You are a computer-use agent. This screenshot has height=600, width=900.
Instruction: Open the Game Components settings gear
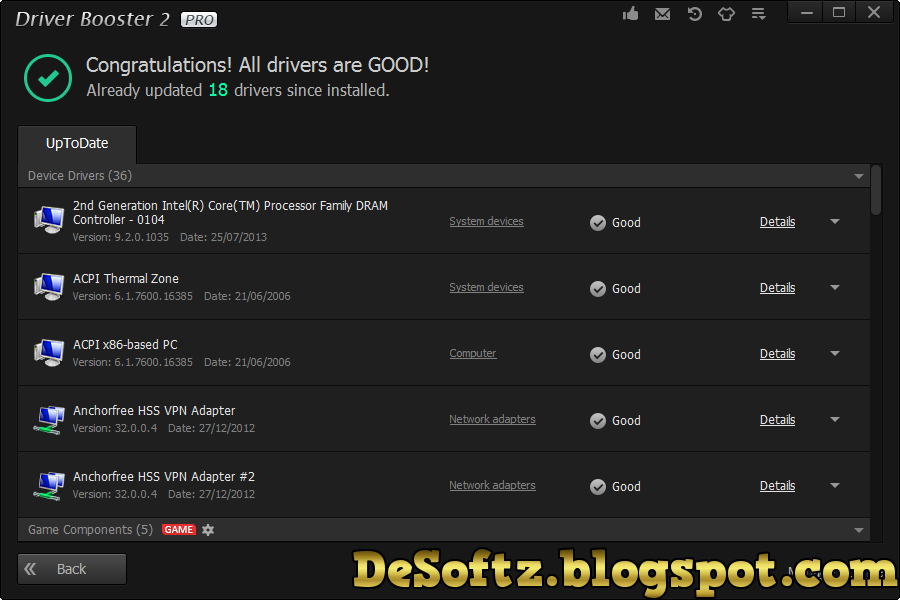208,530
